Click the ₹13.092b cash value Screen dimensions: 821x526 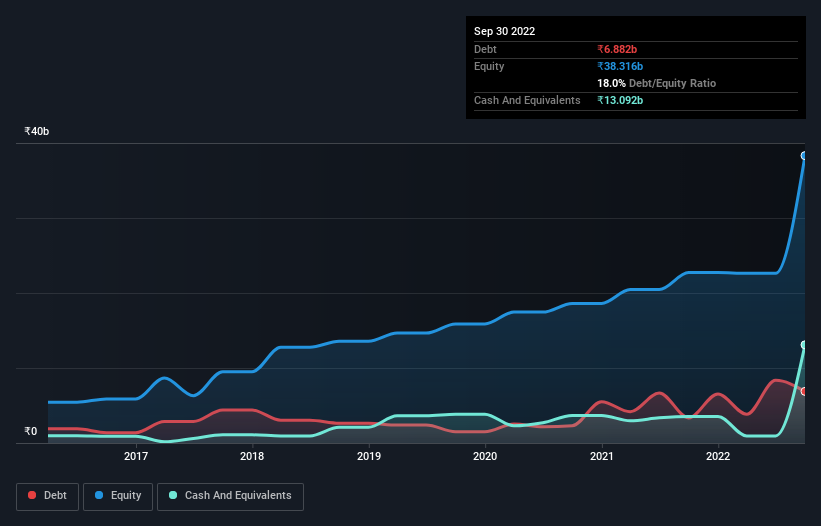620,100
